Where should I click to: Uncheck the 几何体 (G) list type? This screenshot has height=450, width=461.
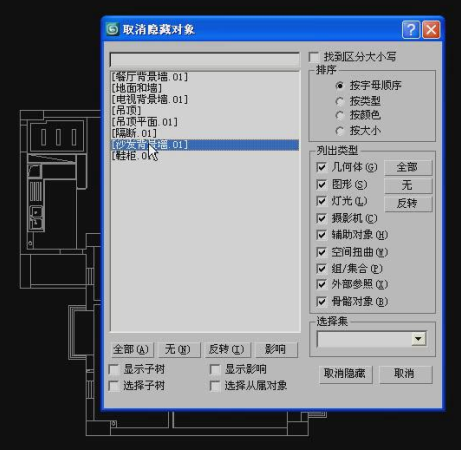pos(321,167)
